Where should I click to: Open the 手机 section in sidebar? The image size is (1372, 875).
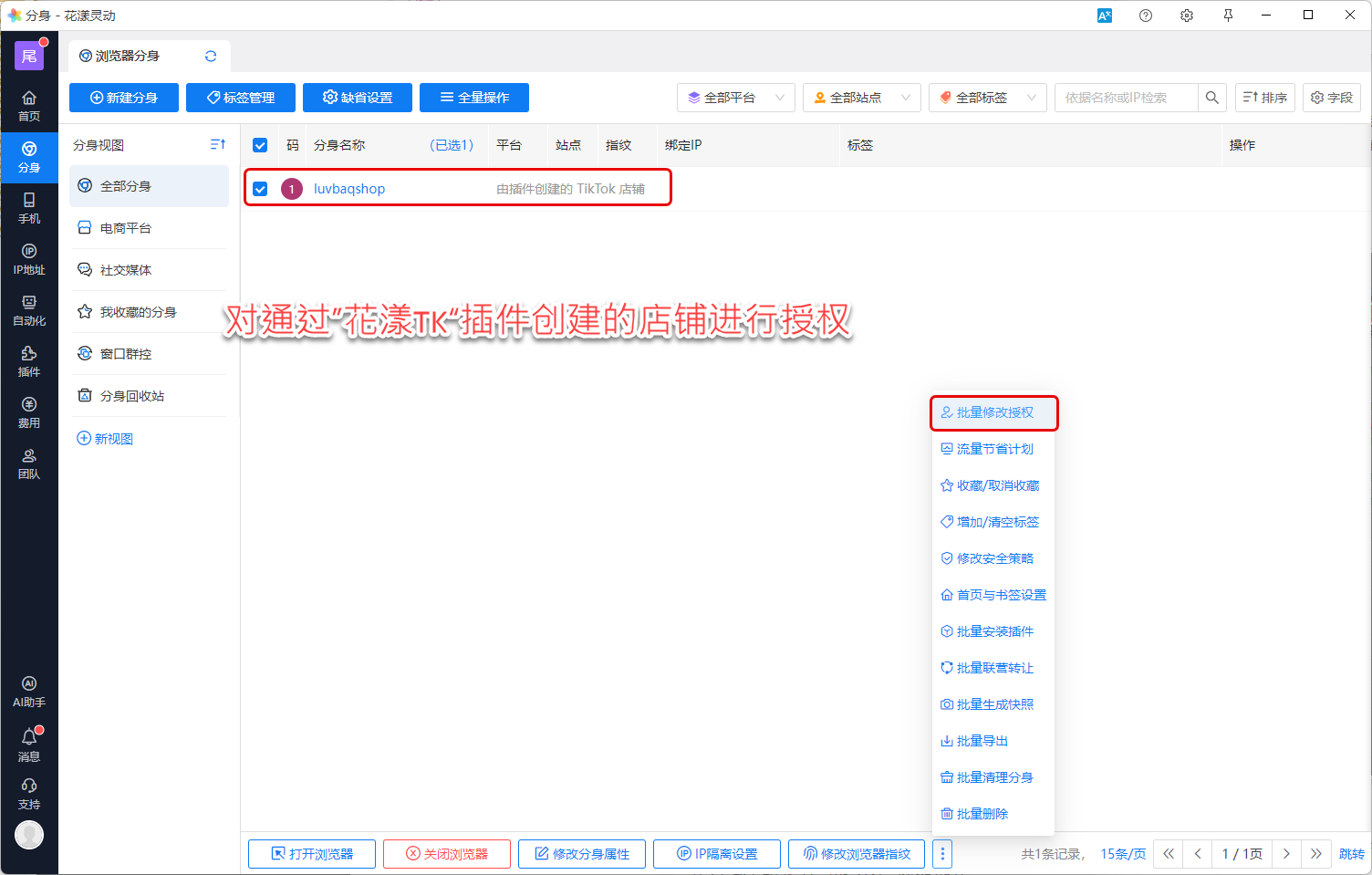29,207
